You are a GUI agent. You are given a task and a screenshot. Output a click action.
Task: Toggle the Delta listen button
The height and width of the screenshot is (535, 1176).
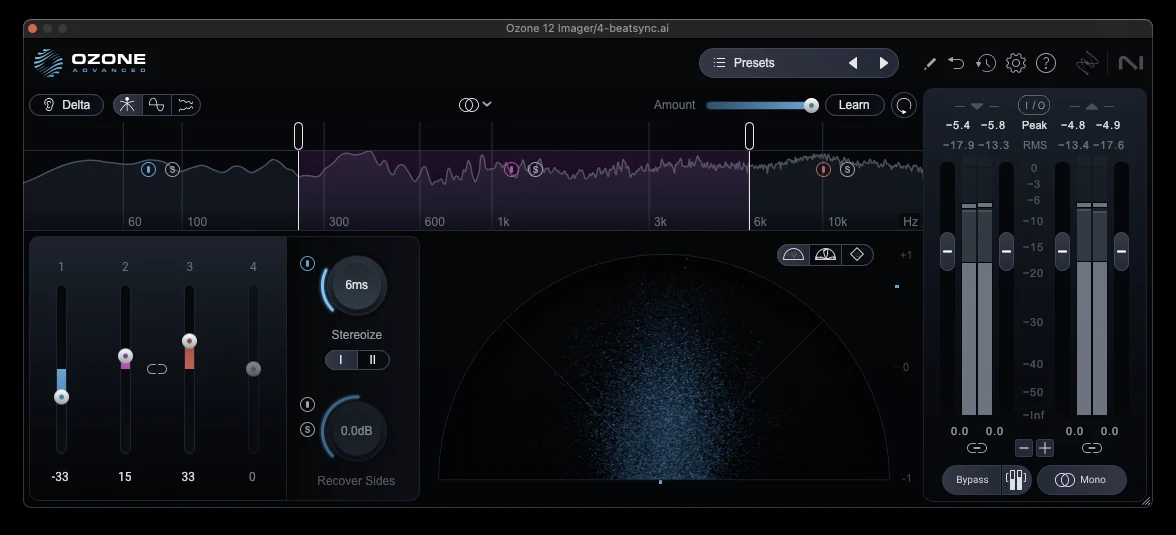67,105
